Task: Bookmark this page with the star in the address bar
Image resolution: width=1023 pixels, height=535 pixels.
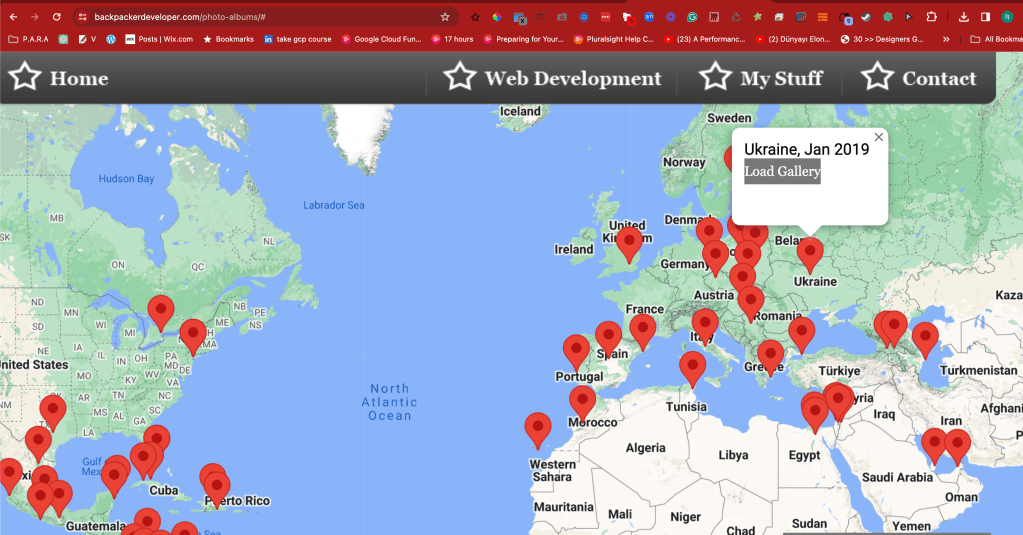Action: coord(445,17)
